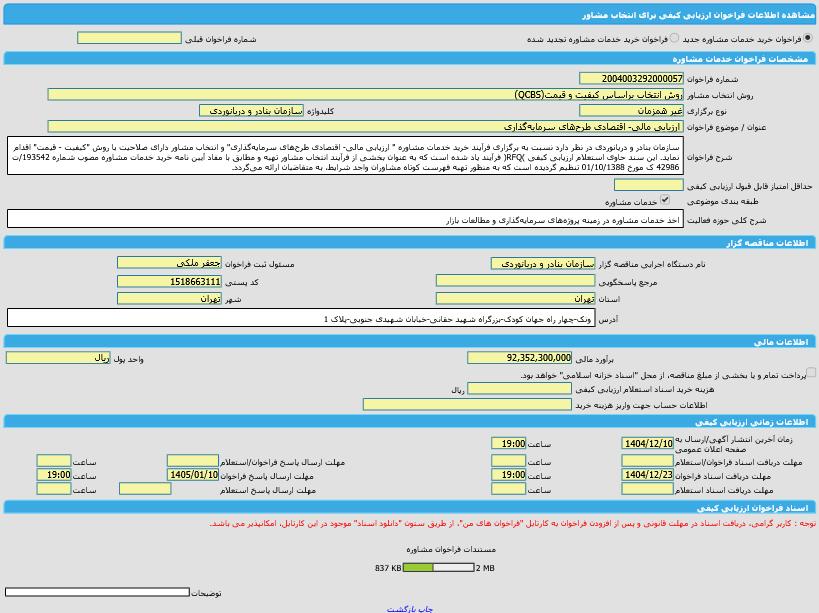Click the previous call number field (شماره فراخوان قبلی)
The width and height of the screenshot is (819, 613).
coord(129,38)
